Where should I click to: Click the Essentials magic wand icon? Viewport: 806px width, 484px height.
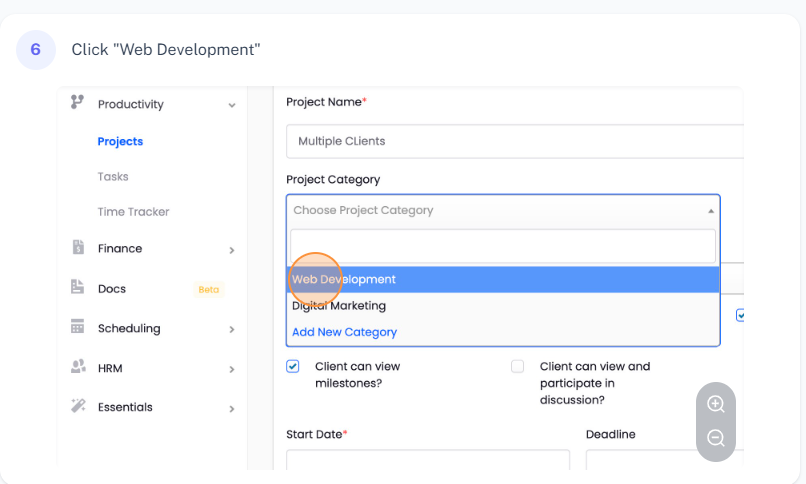tap(77, 407)
